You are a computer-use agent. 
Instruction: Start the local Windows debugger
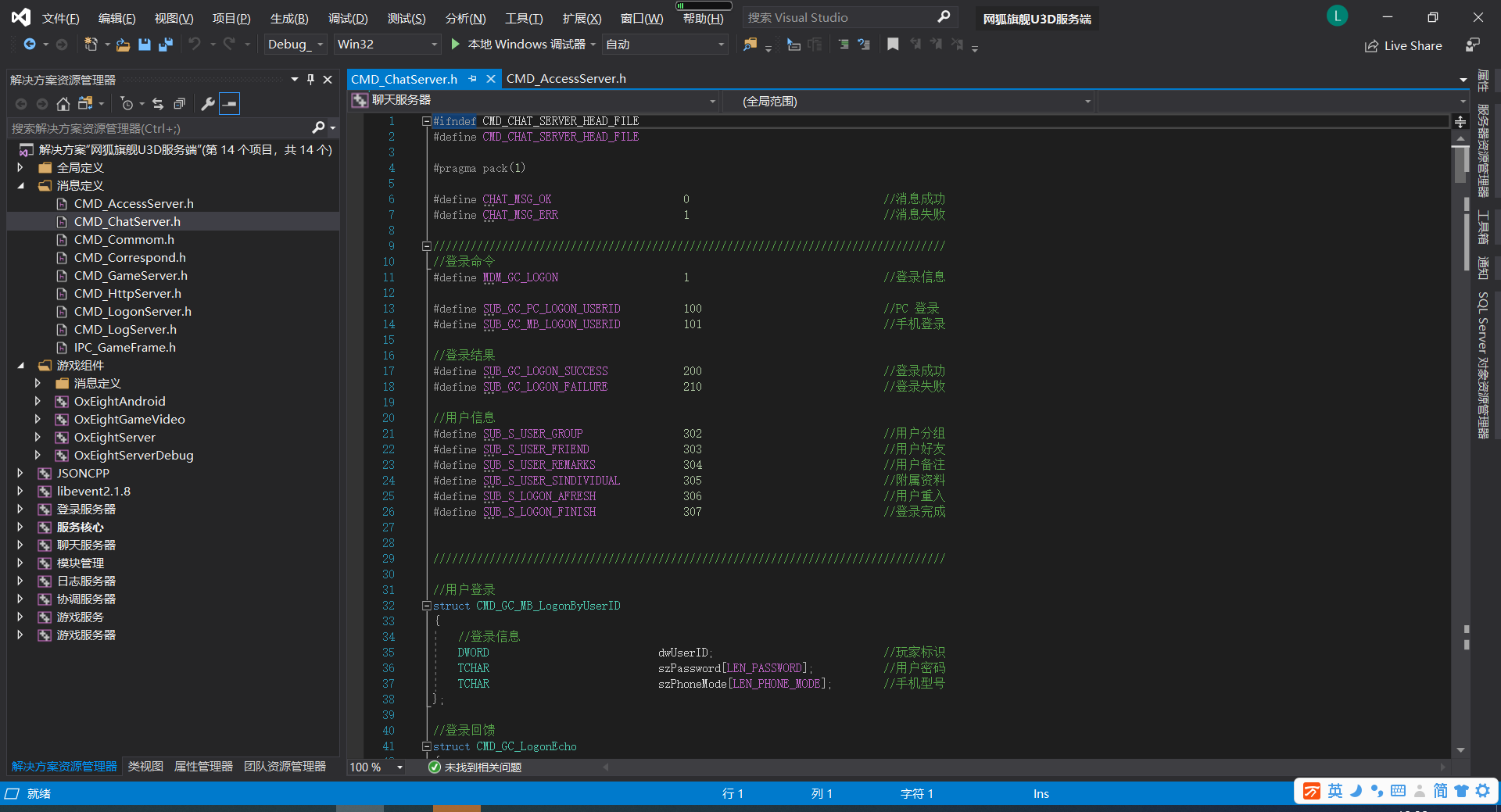click(x=455, y=45)
